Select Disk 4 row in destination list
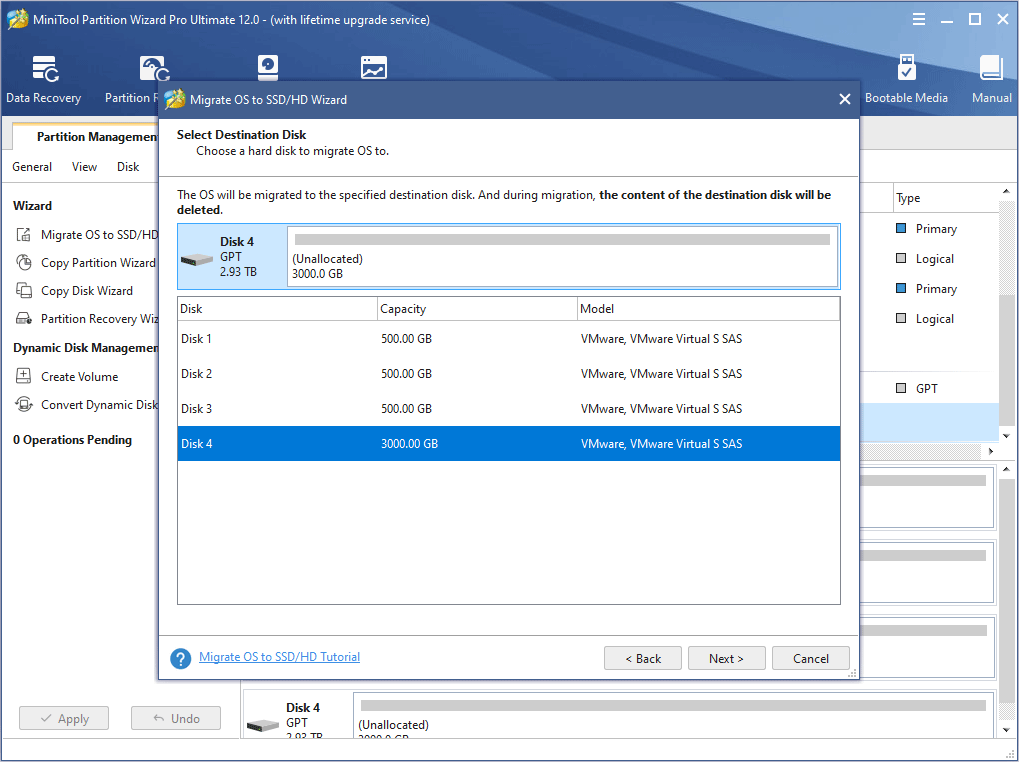 click(509, 444)
